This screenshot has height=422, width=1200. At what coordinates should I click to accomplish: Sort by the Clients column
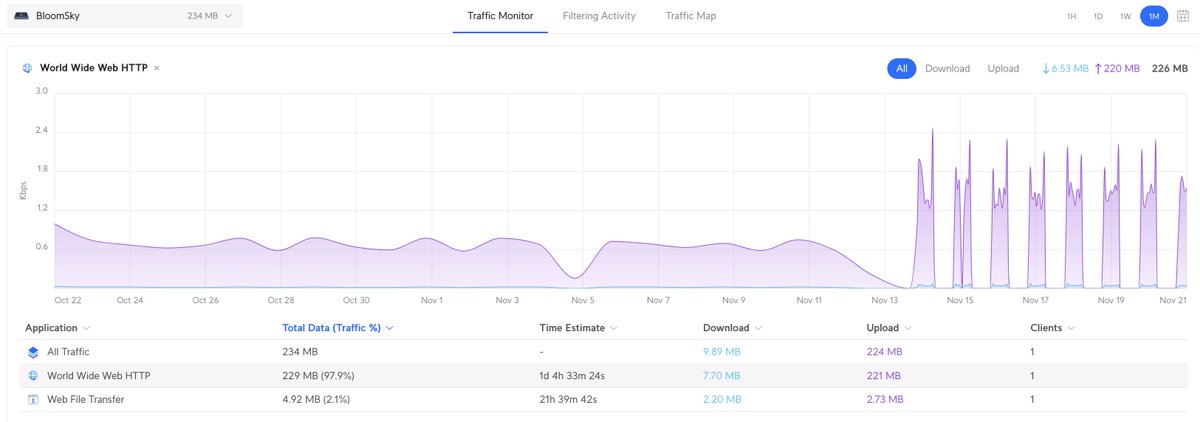click(x=1053, y=328)
